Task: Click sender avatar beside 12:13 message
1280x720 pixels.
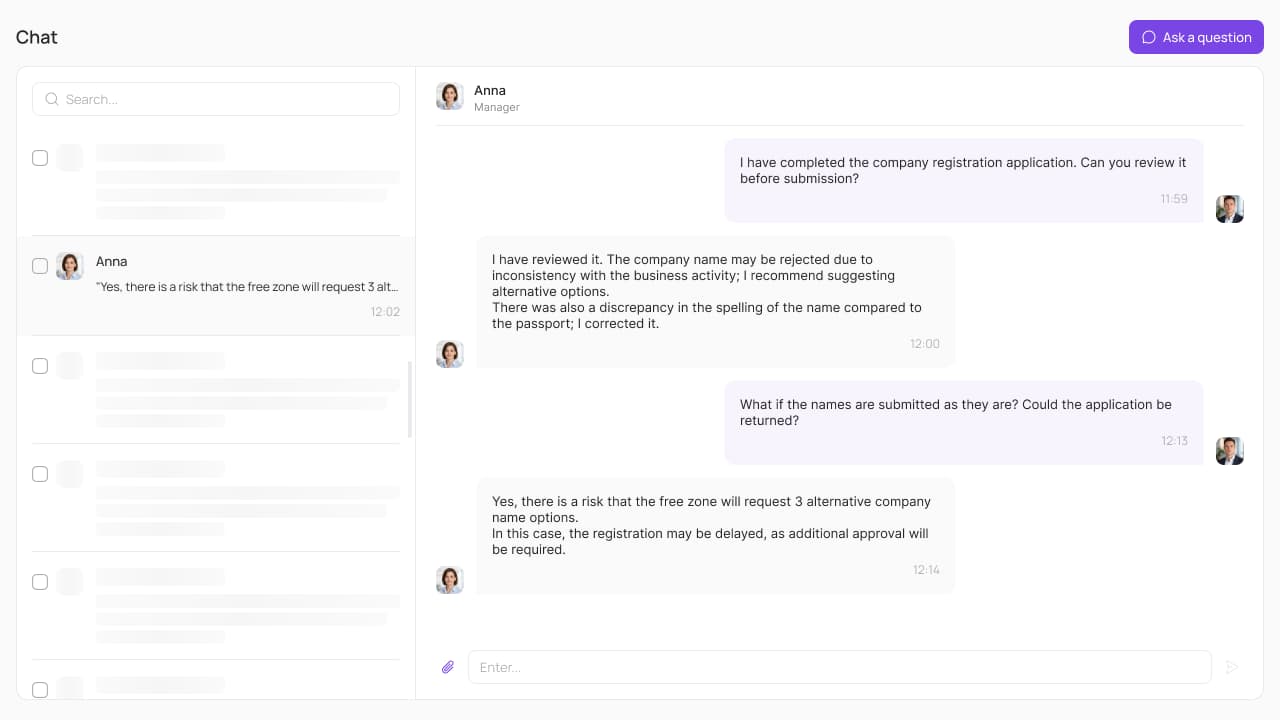Action: [x=1230, y=451]
